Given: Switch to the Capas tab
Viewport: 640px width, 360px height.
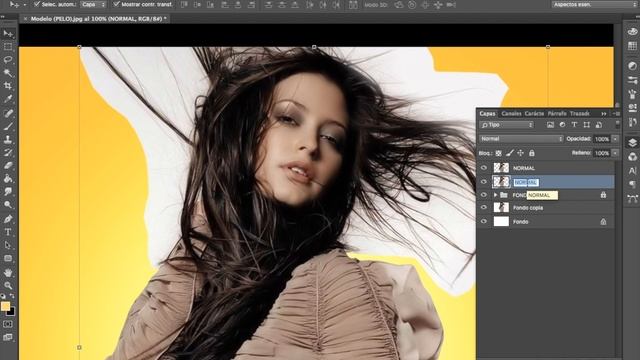Looking at the screenshot, I should point(487,113).
